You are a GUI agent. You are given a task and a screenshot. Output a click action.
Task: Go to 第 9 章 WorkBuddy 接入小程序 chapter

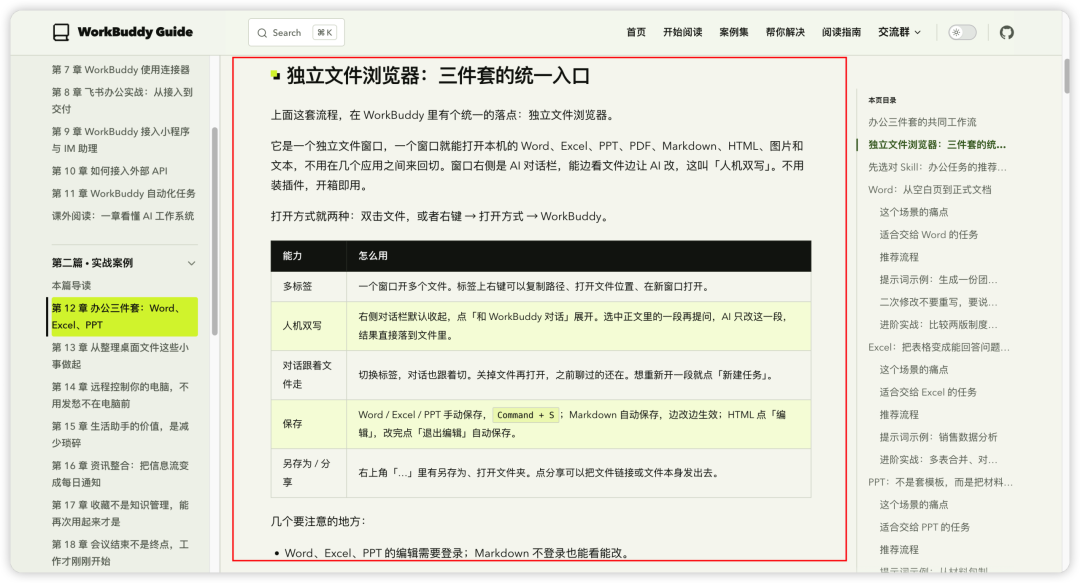[x=121, y=140]
